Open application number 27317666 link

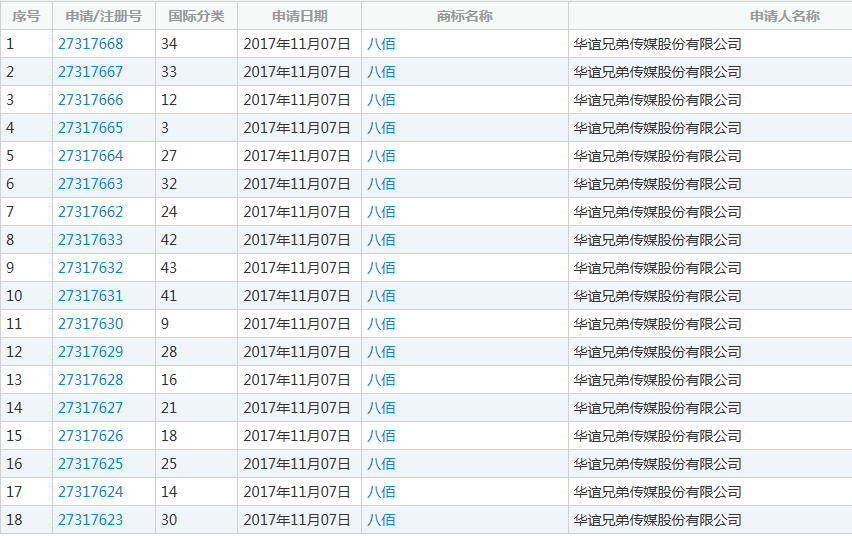click(90, 100)
